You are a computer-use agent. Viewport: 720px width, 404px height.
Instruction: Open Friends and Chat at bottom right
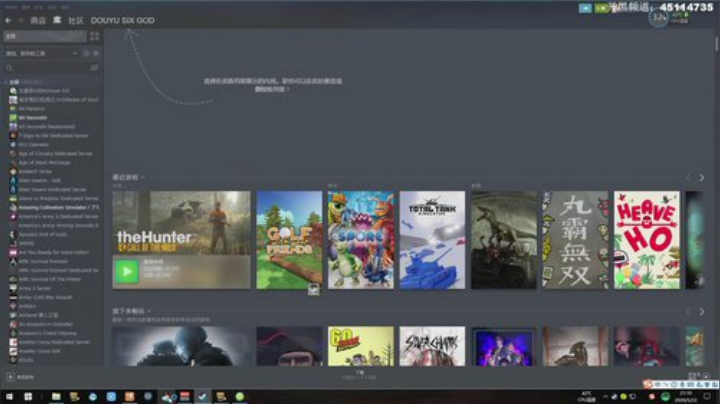click(699, 376)
